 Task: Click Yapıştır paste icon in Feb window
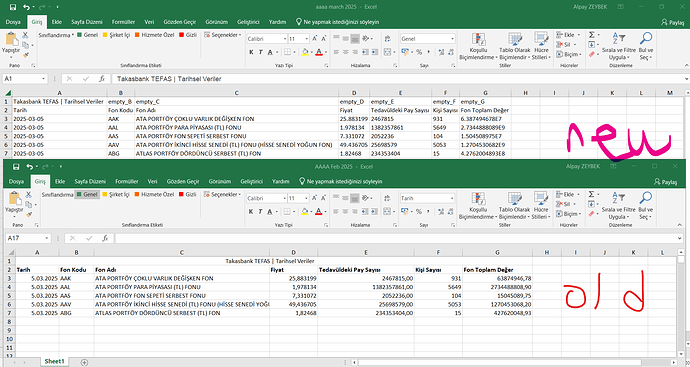[x=15, y=199]
